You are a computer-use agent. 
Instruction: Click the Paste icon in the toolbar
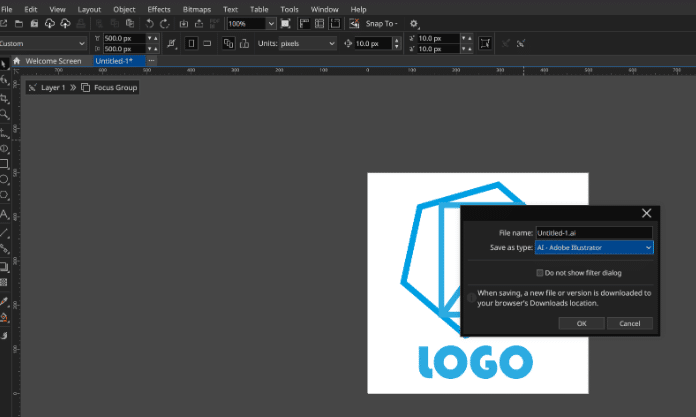tap(130, 24)
